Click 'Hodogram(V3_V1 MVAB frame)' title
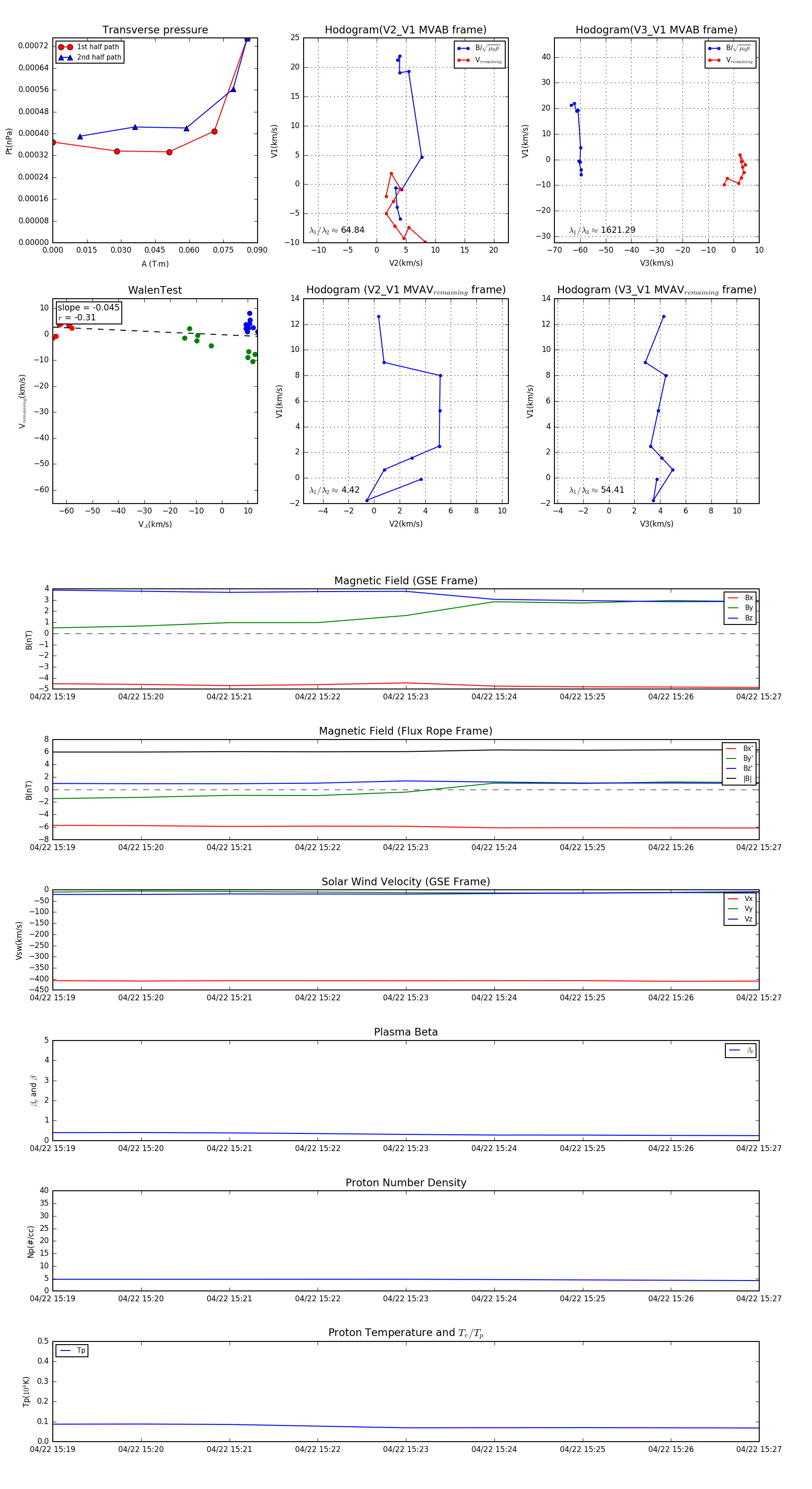The height and width of the screenshot is (1489, 812). tap(656, 30)
